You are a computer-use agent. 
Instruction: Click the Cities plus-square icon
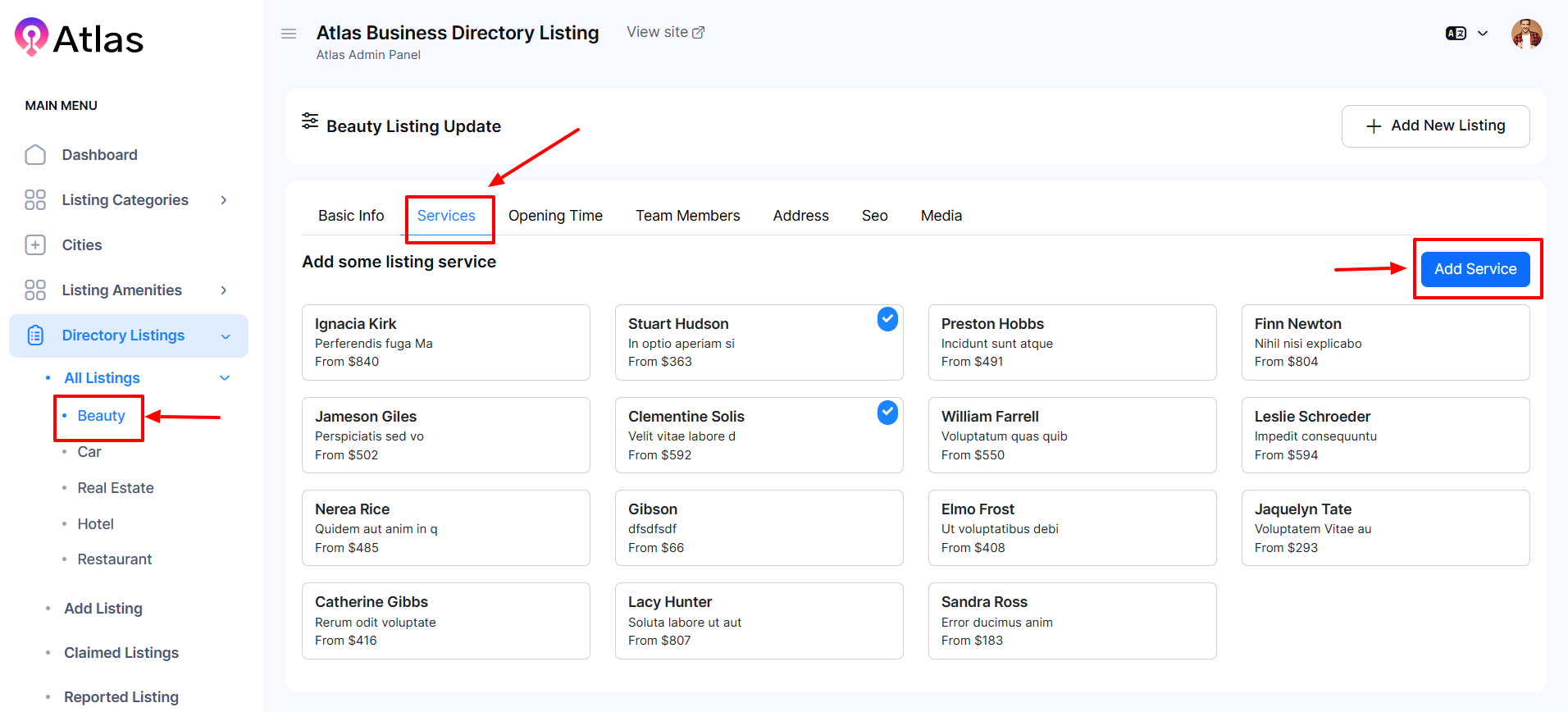pos(35,245)
